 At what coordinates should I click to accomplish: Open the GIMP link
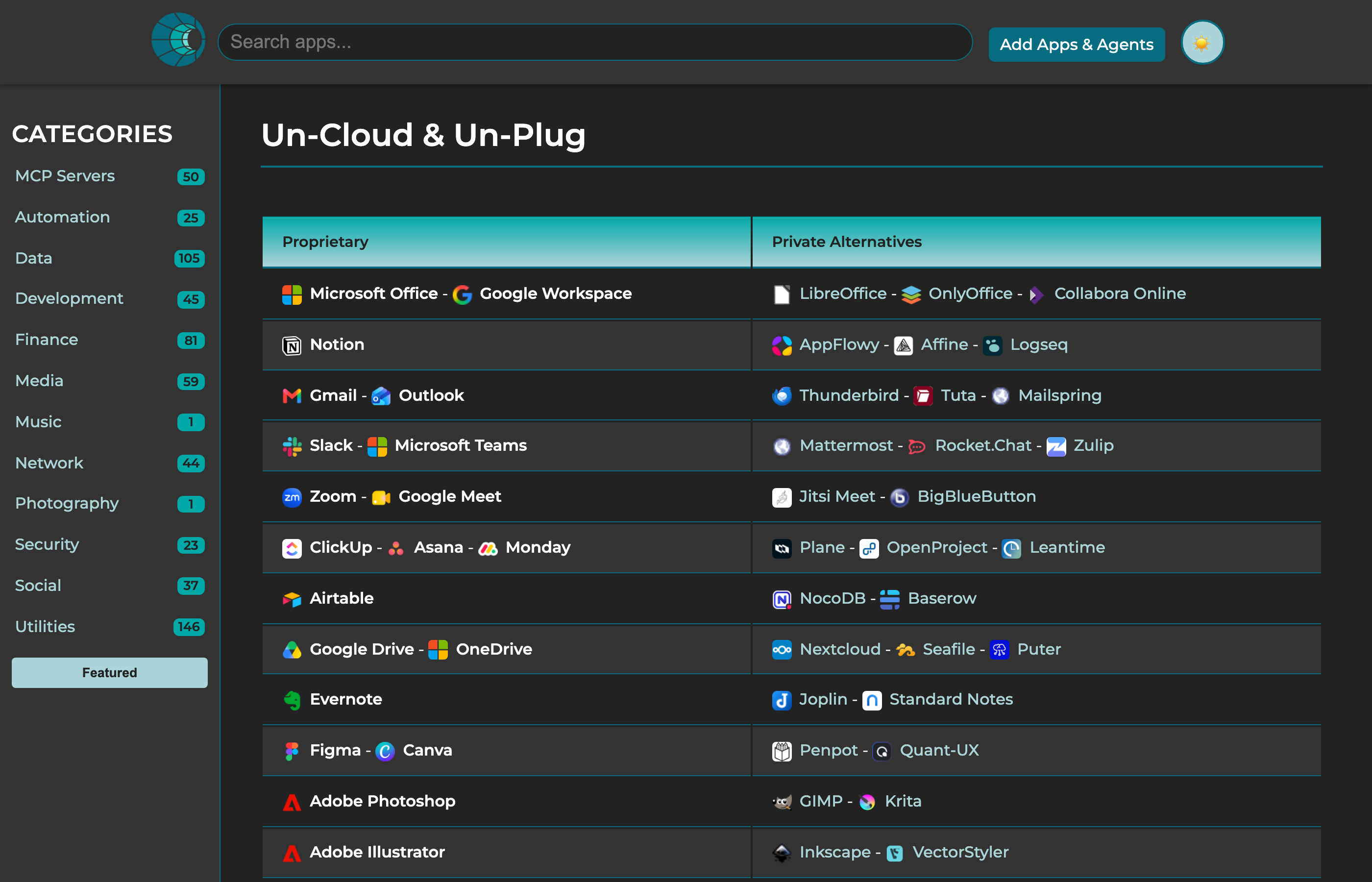[x=821, y=801]
